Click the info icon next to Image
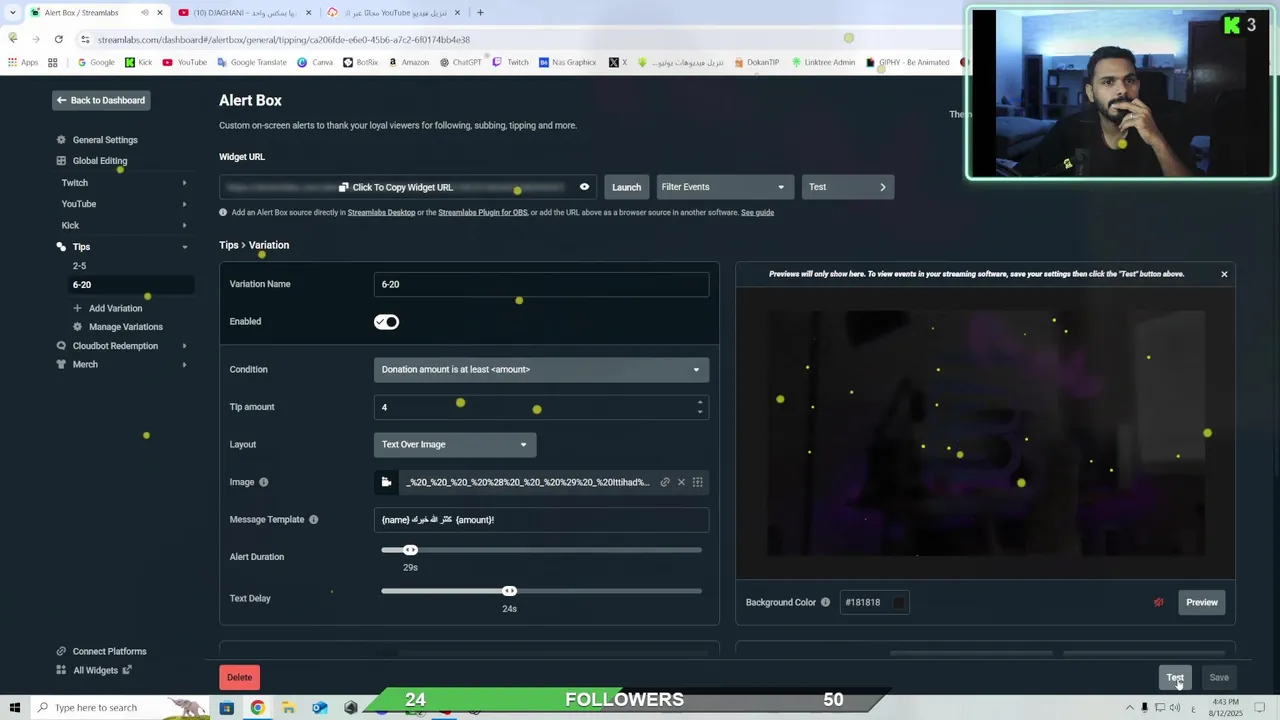 point(264,482)
